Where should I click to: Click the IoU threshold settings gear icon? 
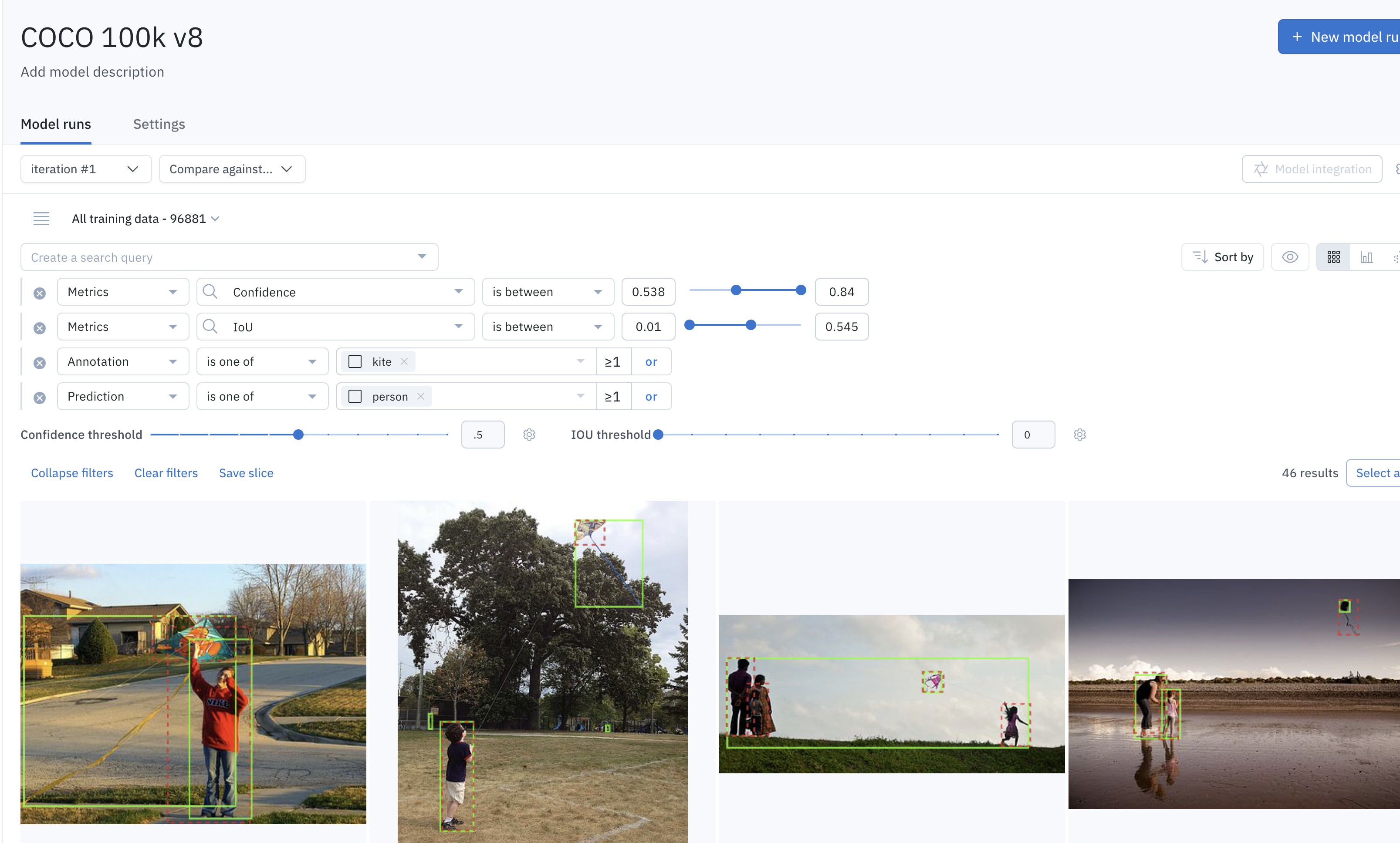tap(1080, 434)
